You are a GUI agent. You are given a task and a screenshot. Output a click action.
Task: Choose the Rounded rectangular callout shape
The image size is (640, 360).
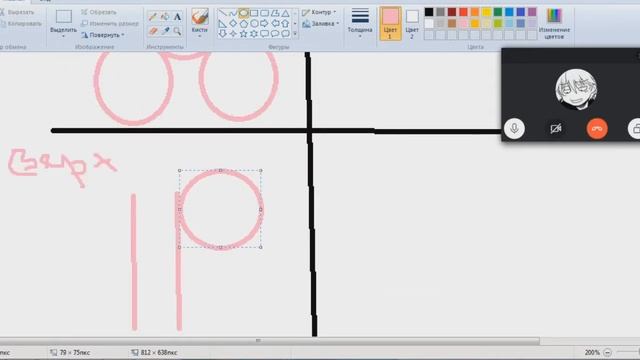pos(264,34)
